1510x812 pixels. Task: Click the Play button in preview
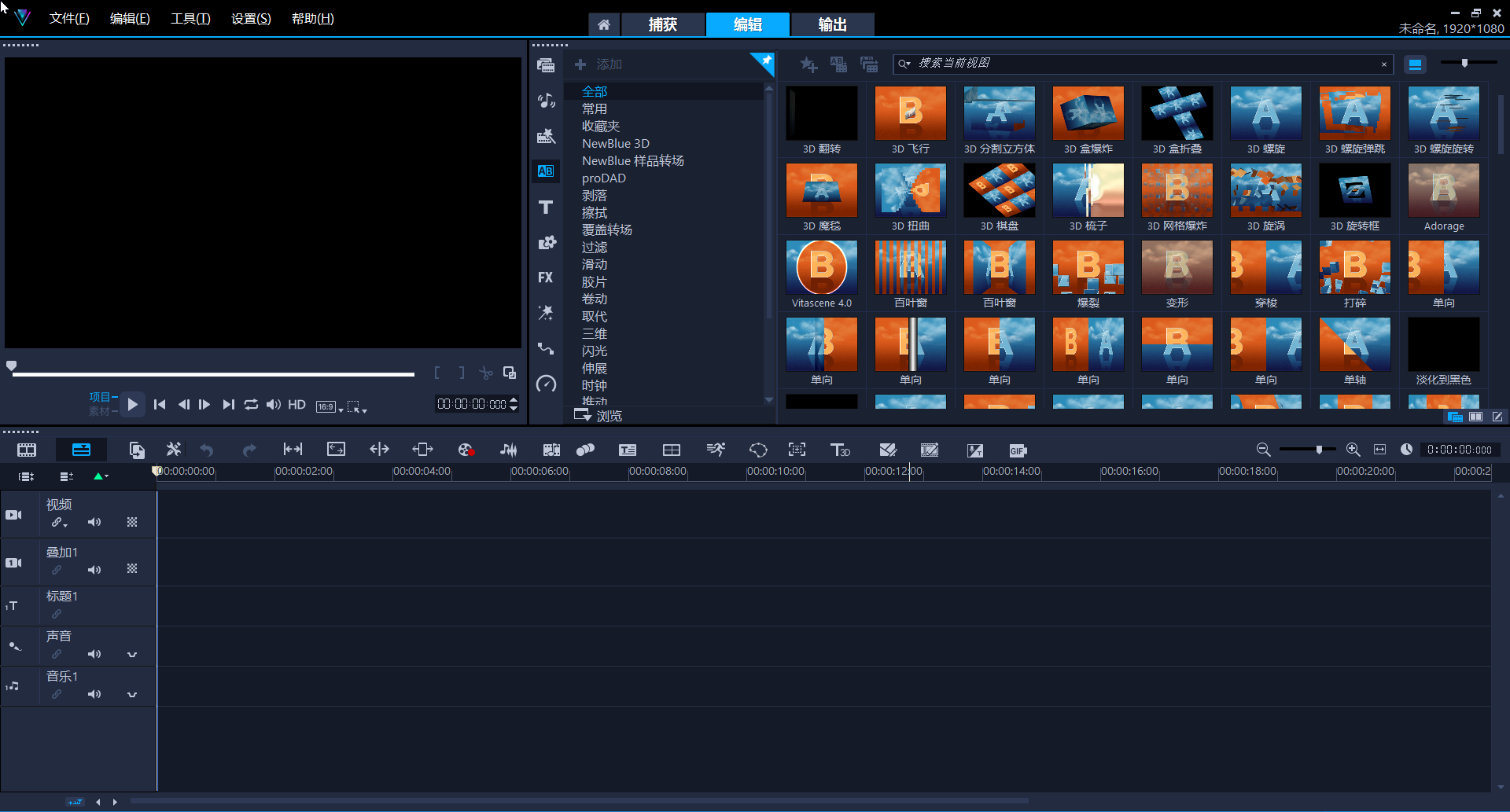coord(132,404)
